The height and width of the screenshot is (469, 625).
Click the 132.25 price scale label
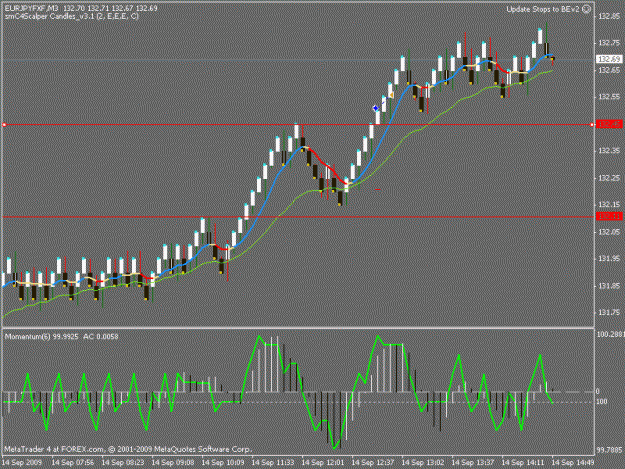coord(609,178)
